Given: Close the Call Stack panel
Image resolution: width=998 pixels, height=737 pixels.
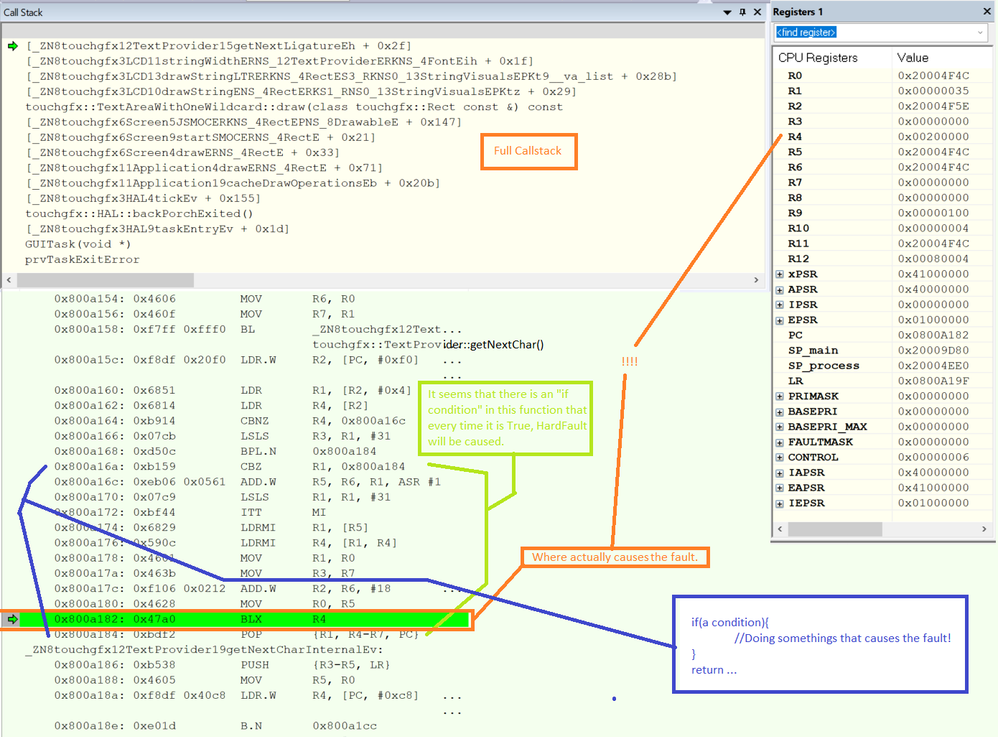Looking at the screenshot, I should [x=757, y=12].
